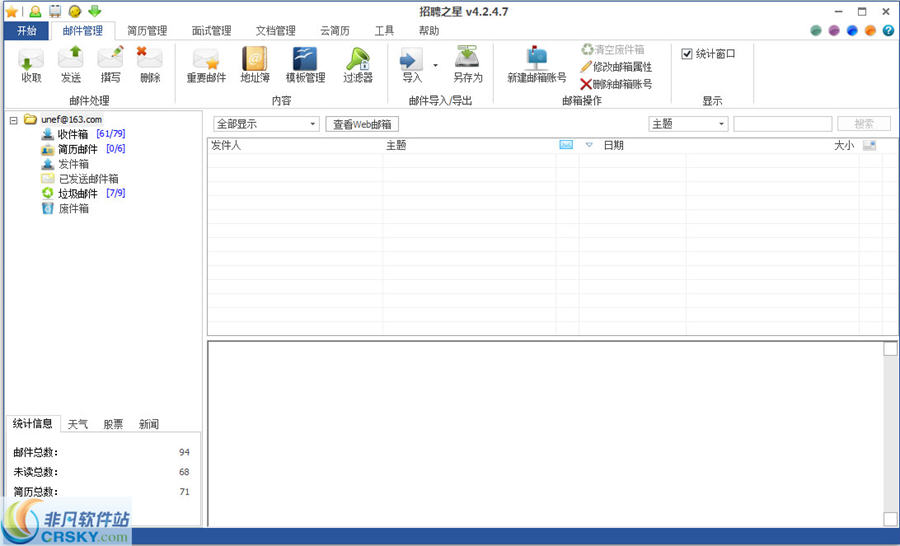900x546 pixels.
Task: Select the 废件箱 trash folder
Action: (73, 208)
